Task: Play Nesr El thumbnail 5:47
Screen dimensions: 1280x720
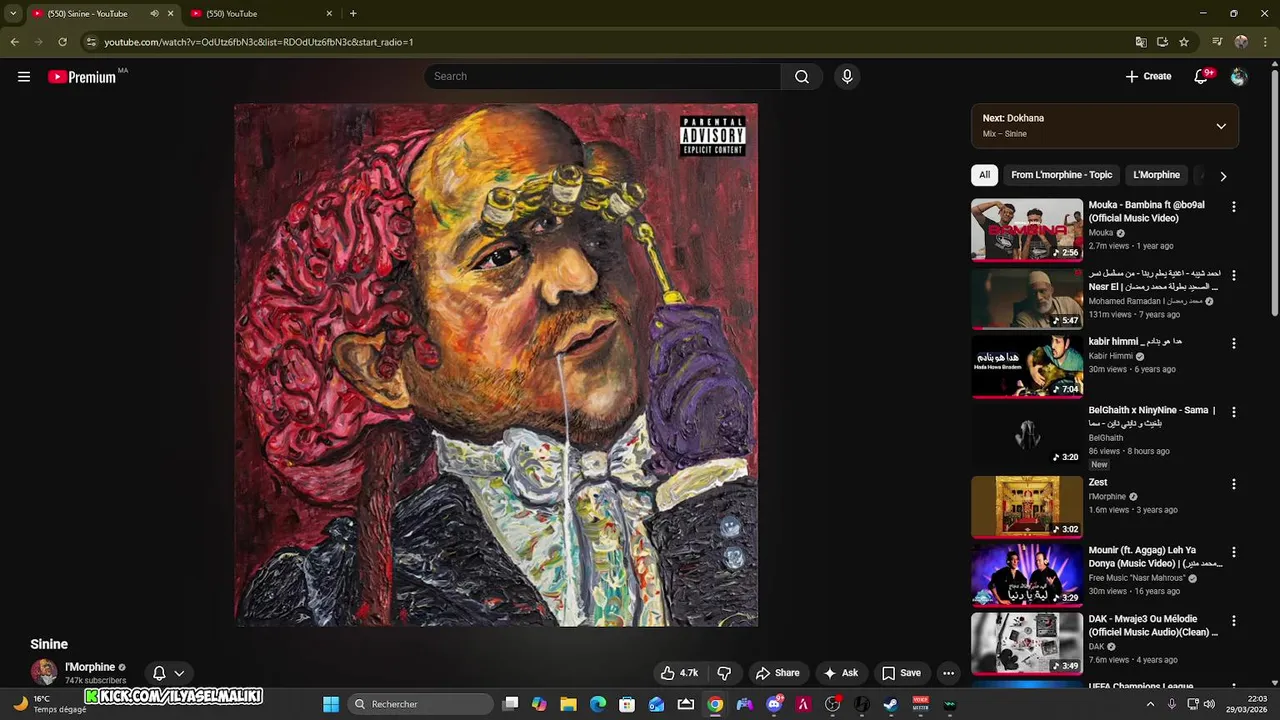Action: coord(1027,298)
